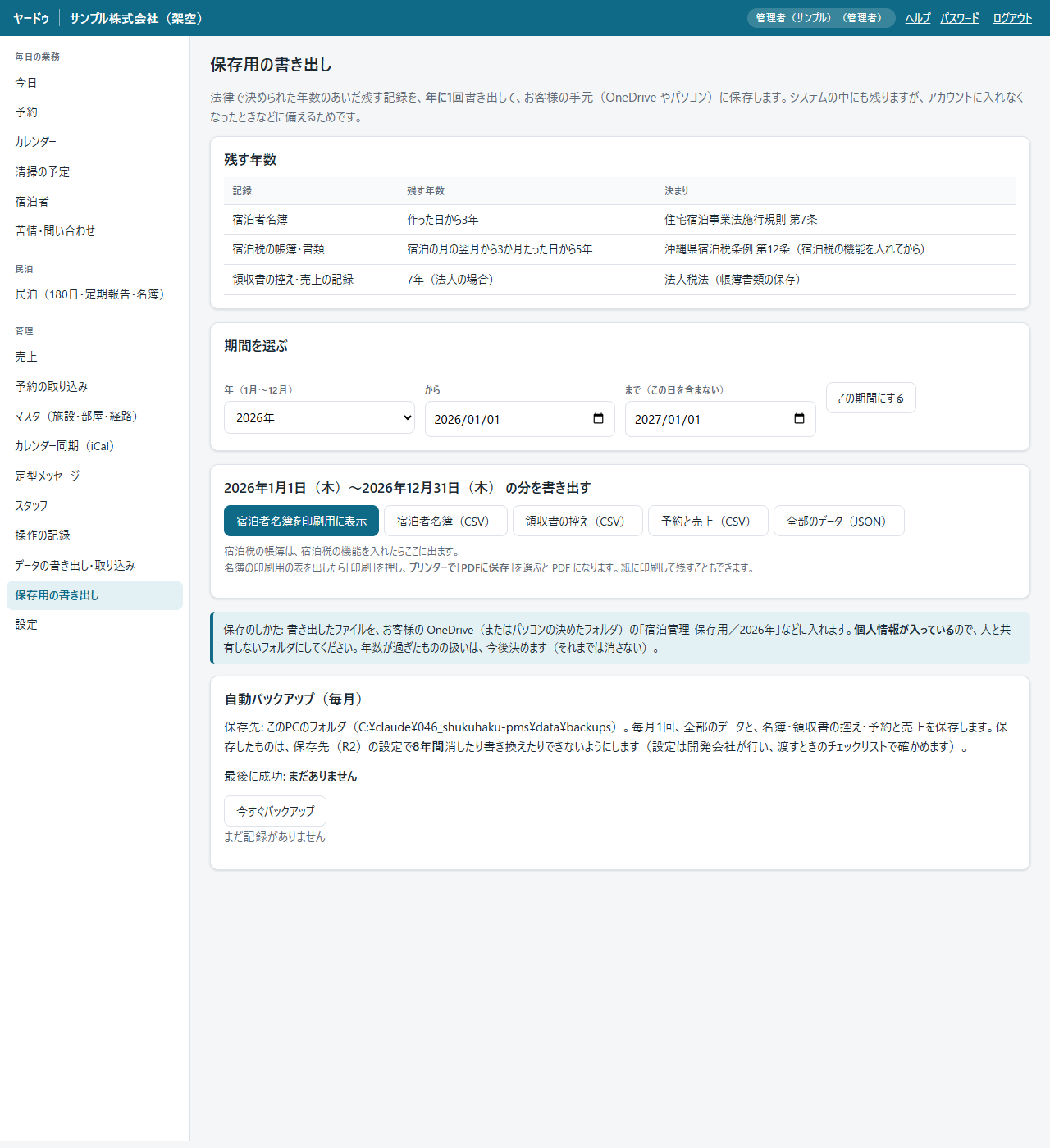Click the この期間にする button
Screen dimensions: 1050x1148
870,398
